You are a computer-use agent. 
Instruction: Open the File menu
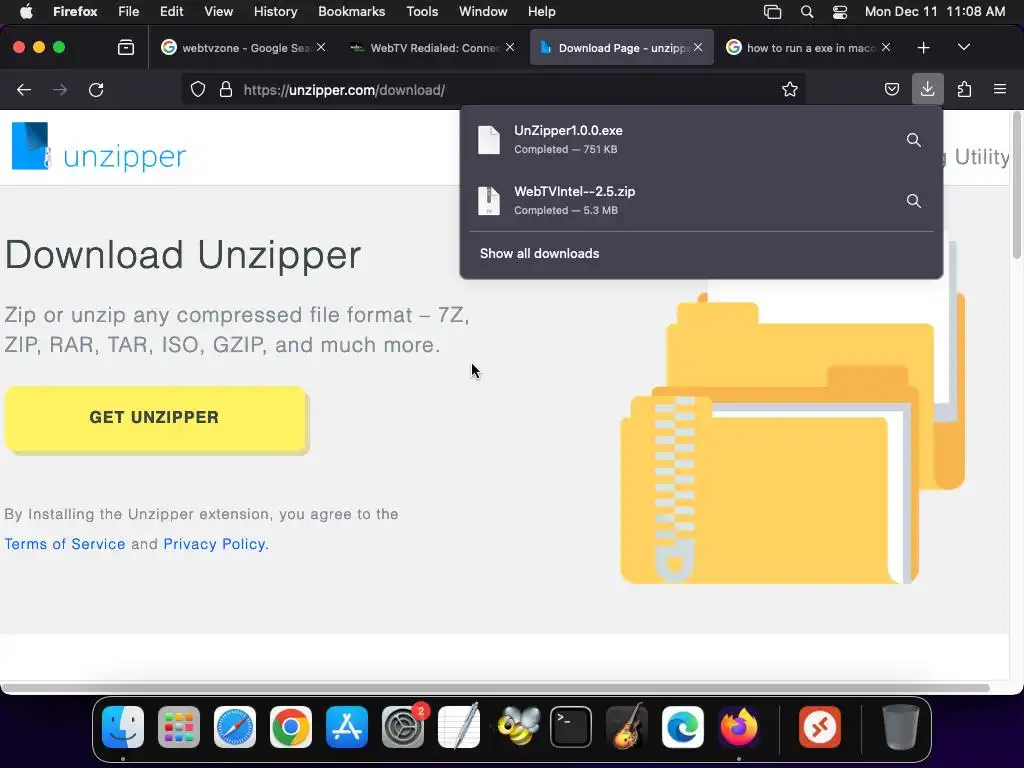pyautogui.click(x=129, y=12)
